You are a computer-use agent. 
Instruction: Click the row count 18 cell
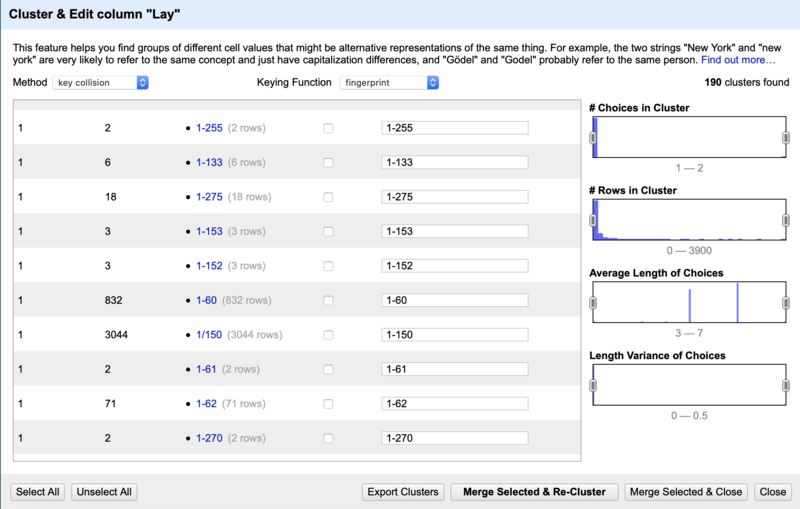[110, 197]
